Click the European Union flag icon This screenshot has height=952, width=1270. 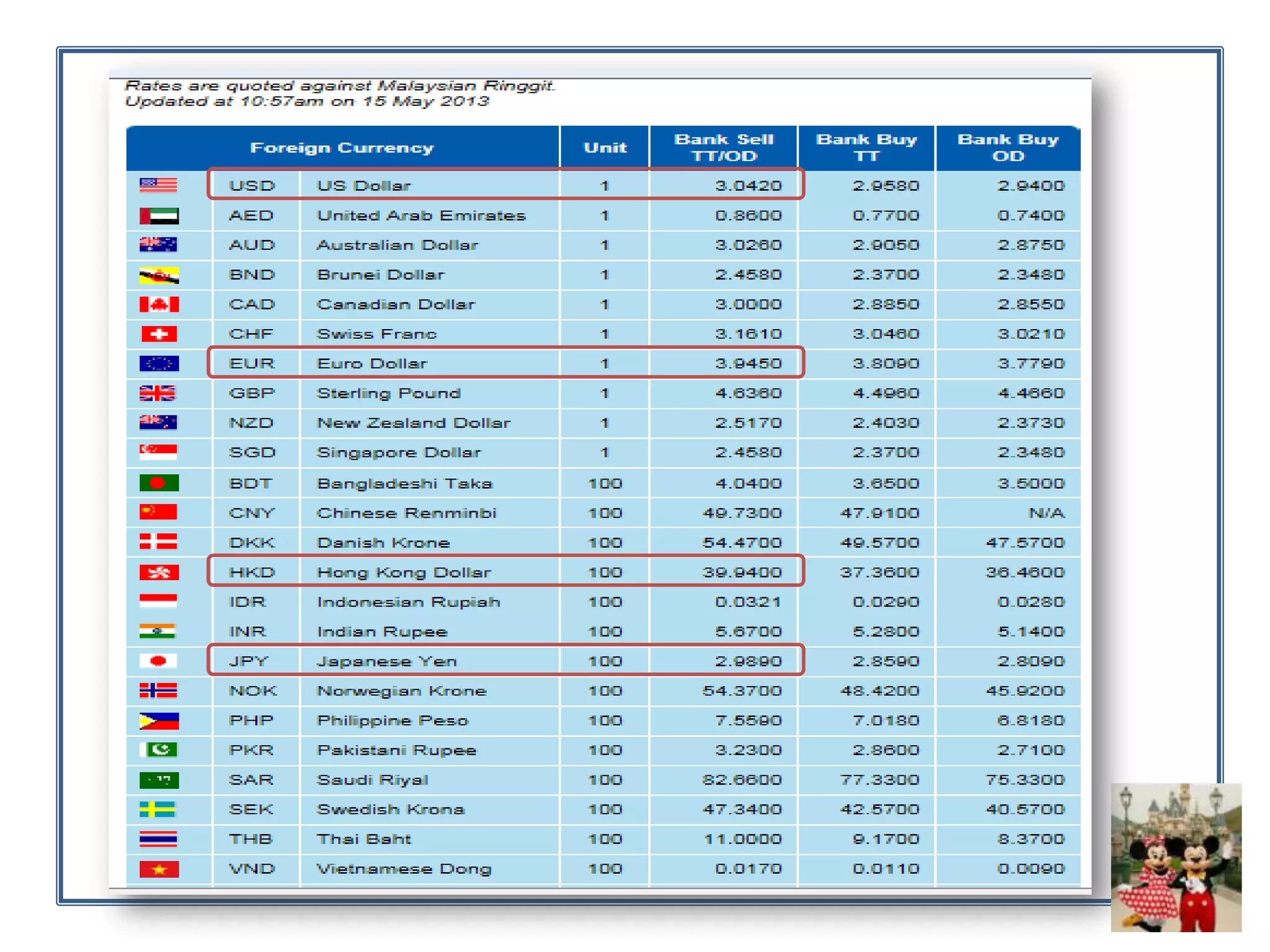159,363
